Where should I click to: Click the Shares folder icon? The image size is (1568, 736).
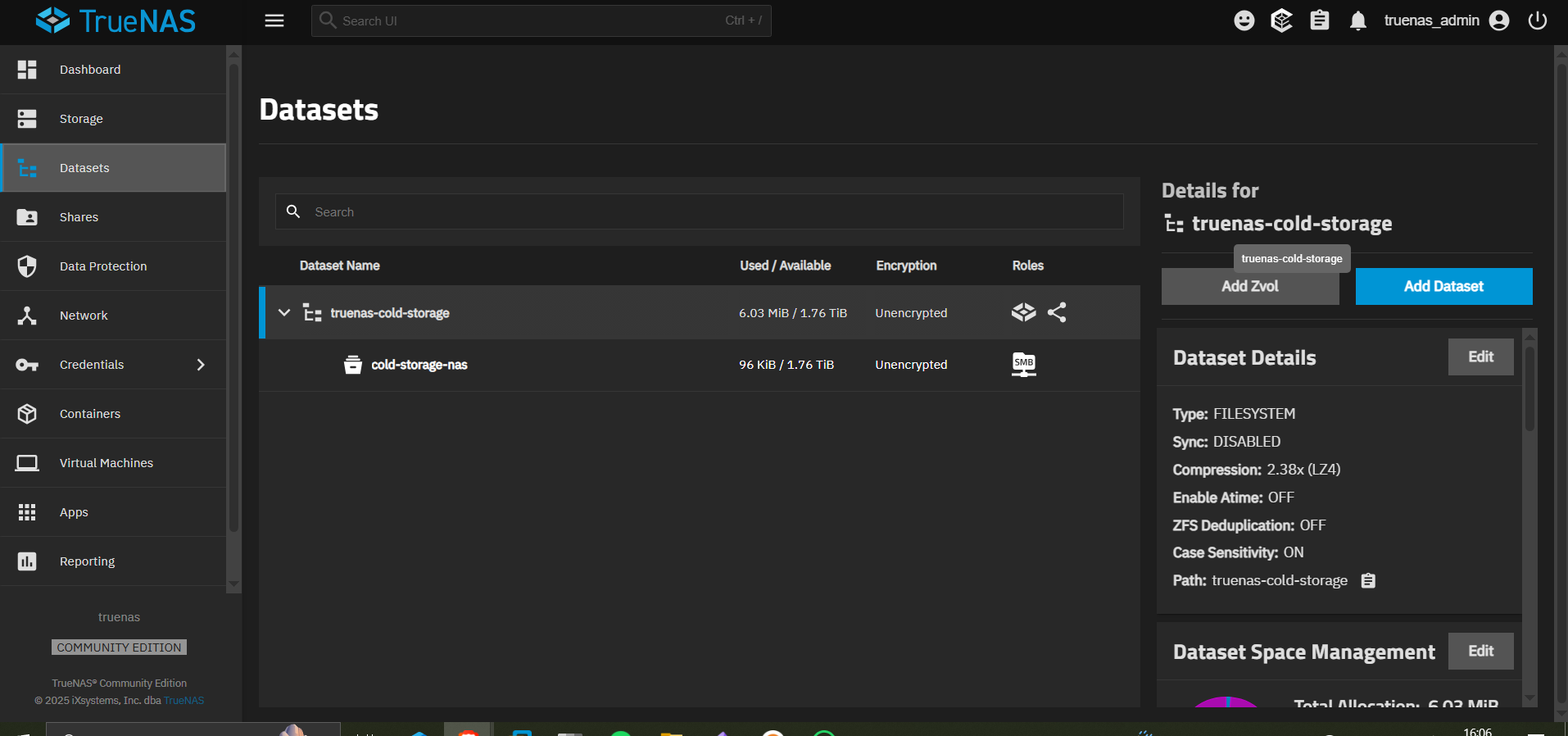pyautogui.click(x=27, y=217)
